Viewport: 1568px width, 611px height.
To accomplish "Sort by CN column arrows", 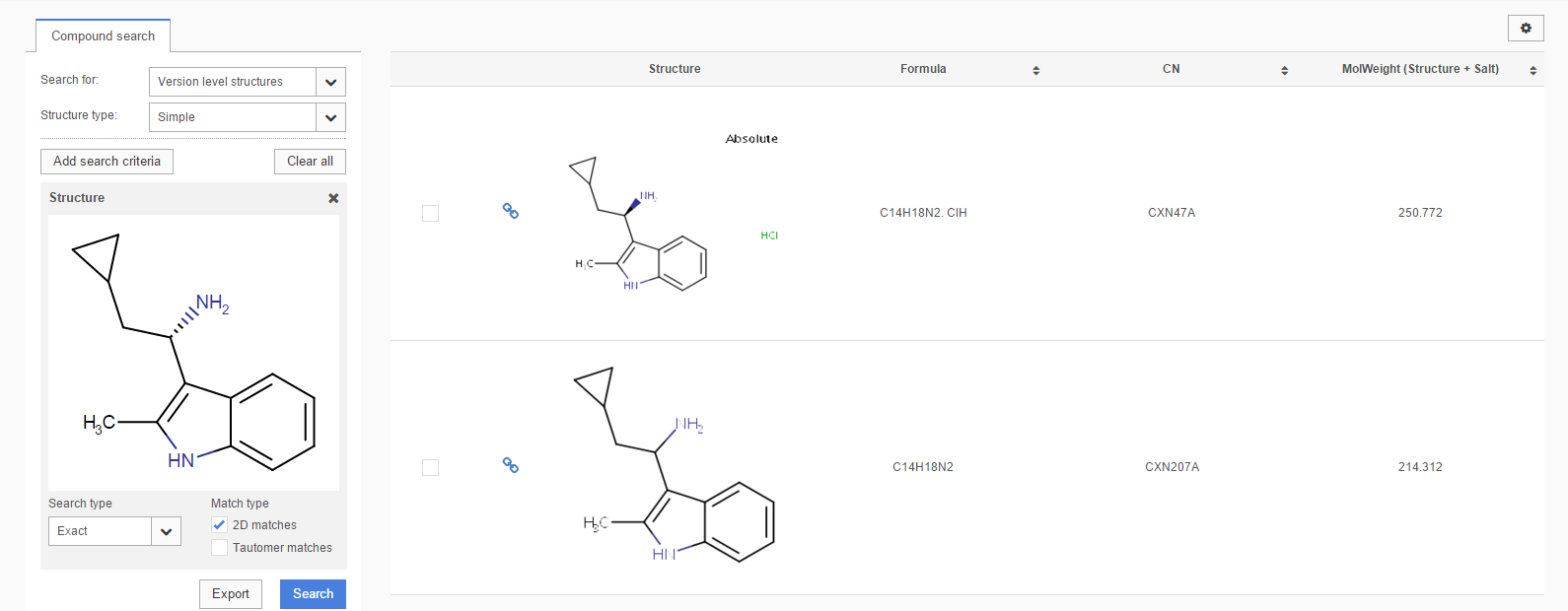I will 1284,70.
